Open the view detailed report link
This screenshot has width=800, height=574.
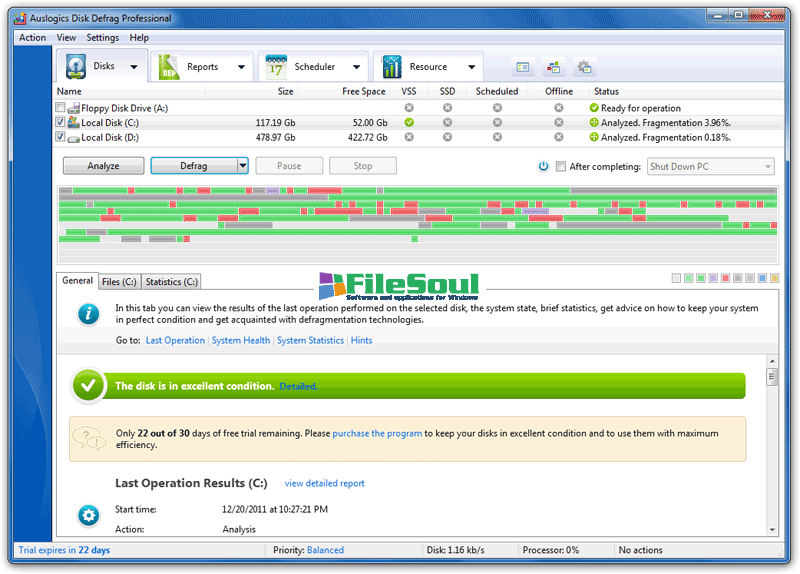[324, 484]
